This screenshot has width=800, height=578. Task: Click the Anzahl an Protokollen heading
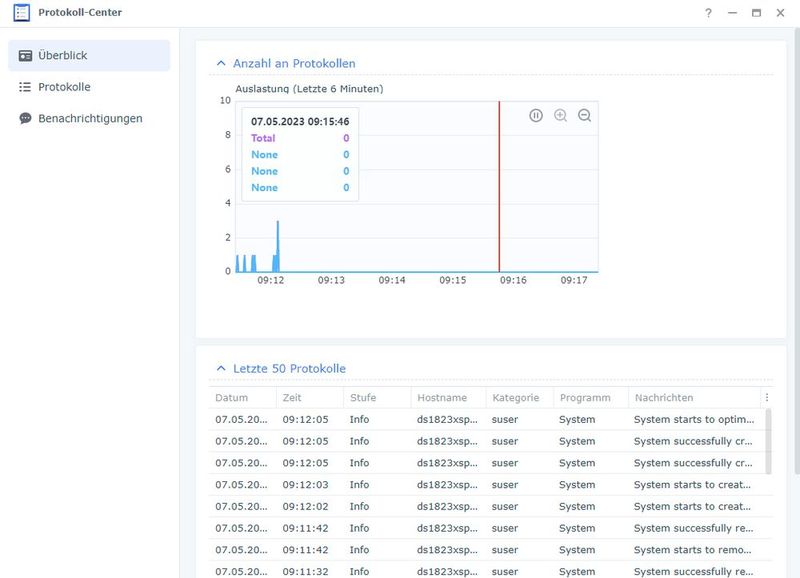click(294, 62)
